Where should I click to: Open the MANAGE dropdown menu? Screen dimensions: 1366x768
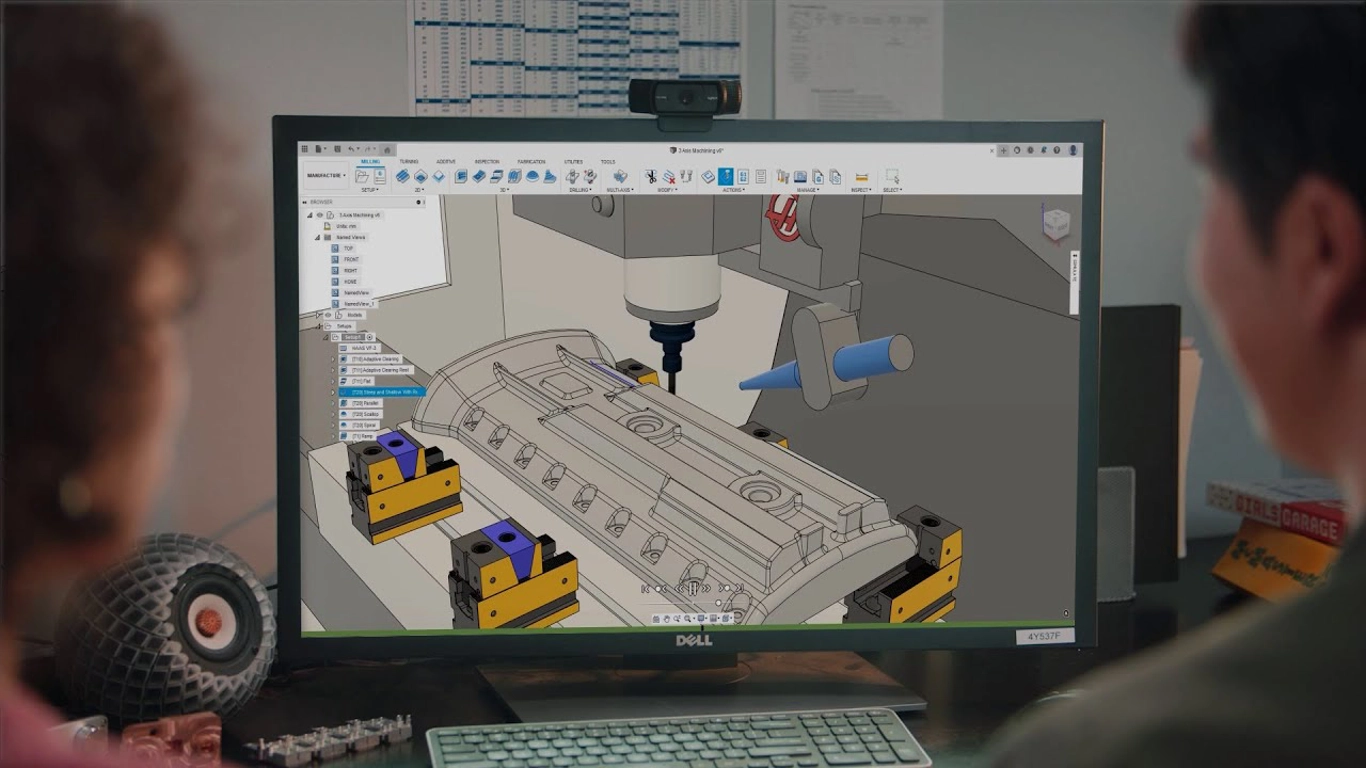808,190
